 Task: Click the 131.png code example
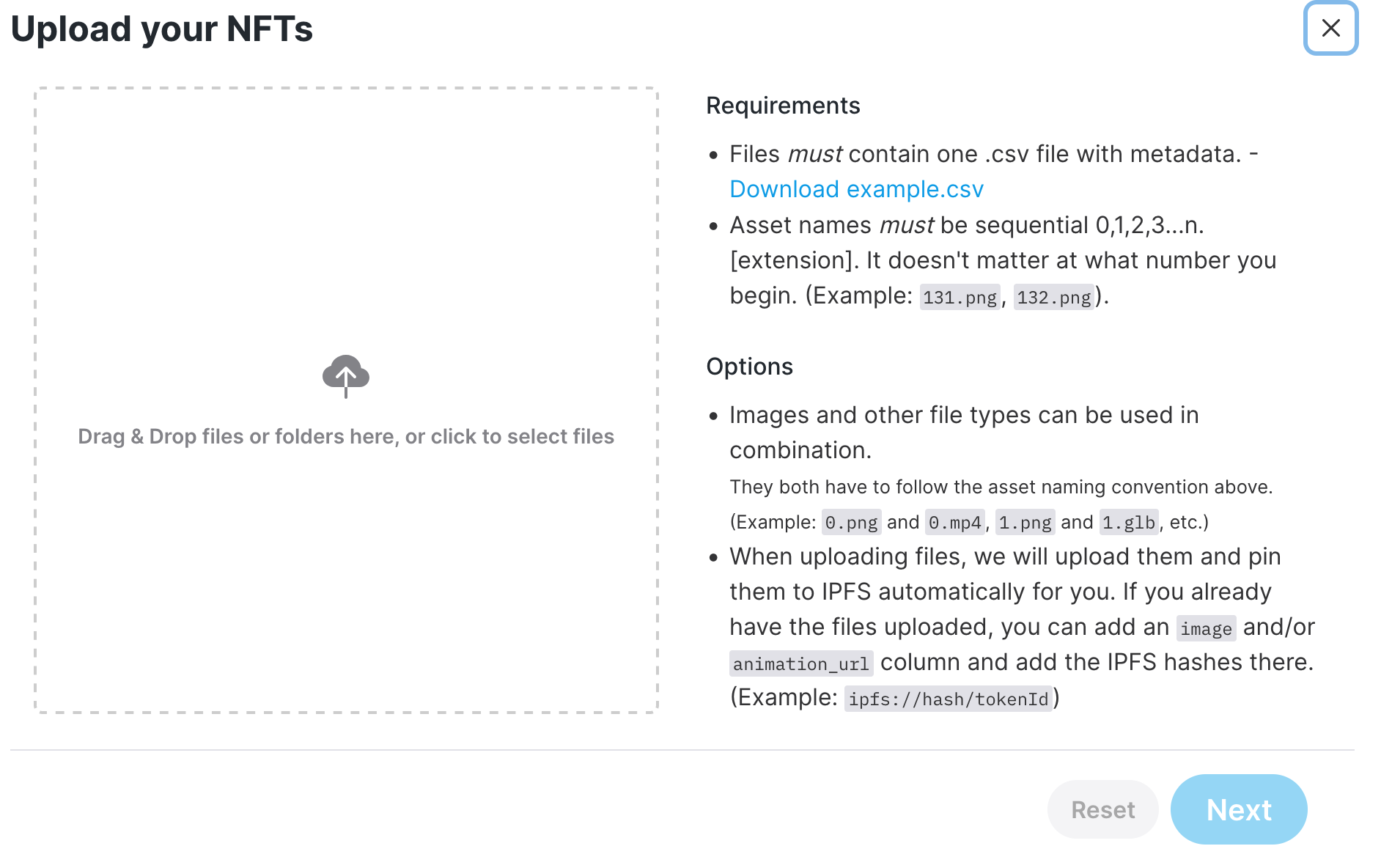(960, 297)
